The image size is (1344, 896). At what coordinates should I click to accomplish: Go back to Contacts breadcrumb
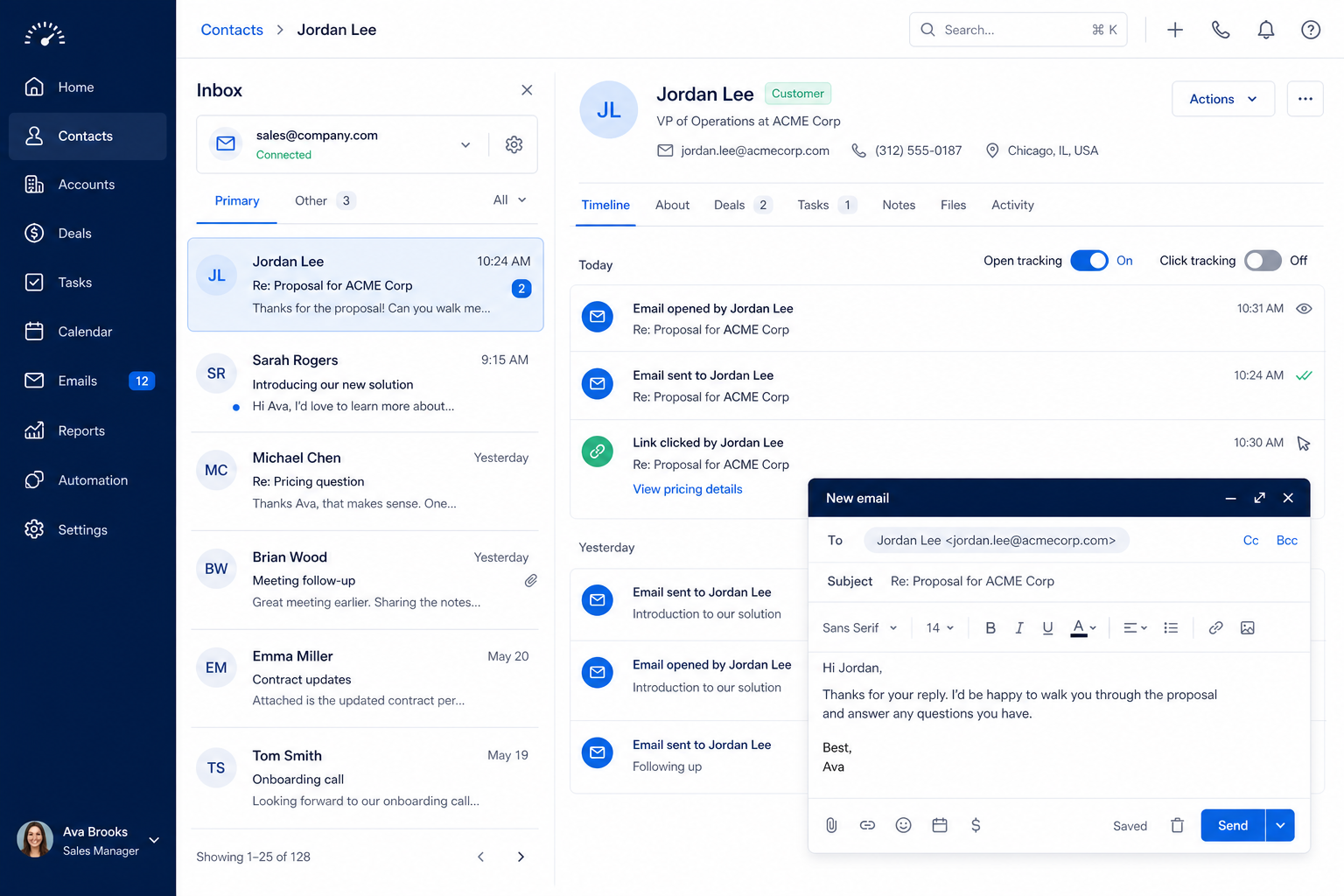point(232,30)
